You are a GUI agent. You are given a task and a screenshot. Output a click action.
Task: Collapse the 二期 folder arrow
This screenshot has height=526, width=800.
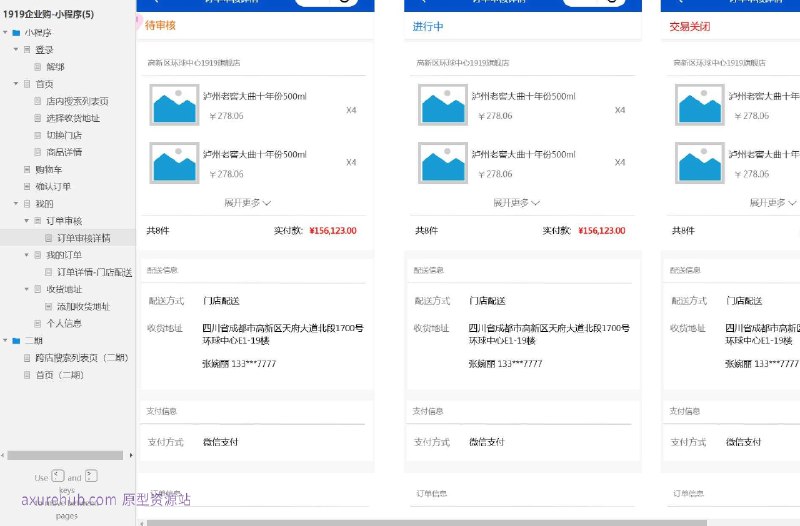click(x=6, y=341)
